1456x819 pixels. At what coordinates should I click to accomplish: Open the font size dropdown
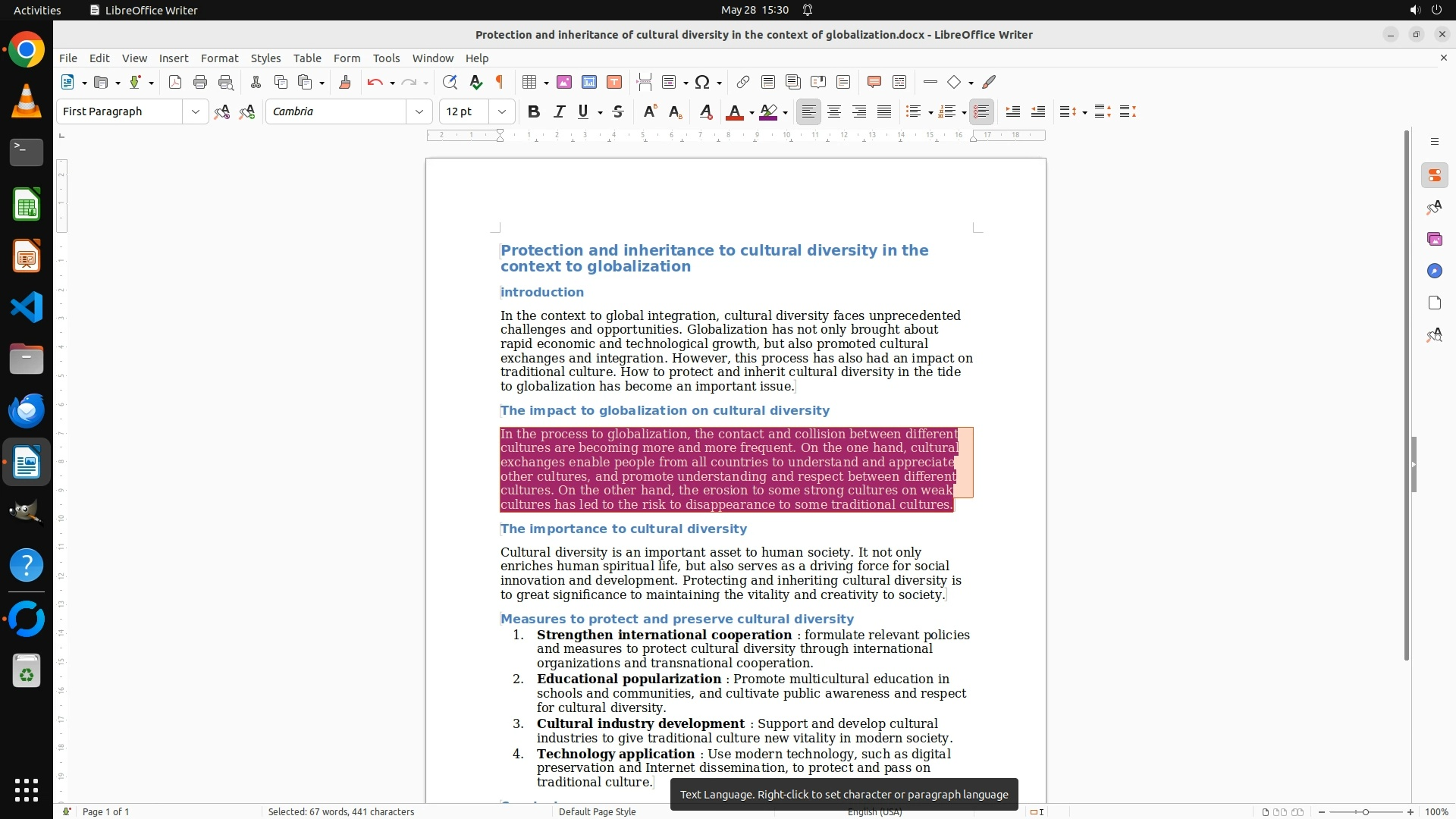[x=501, y=111]
